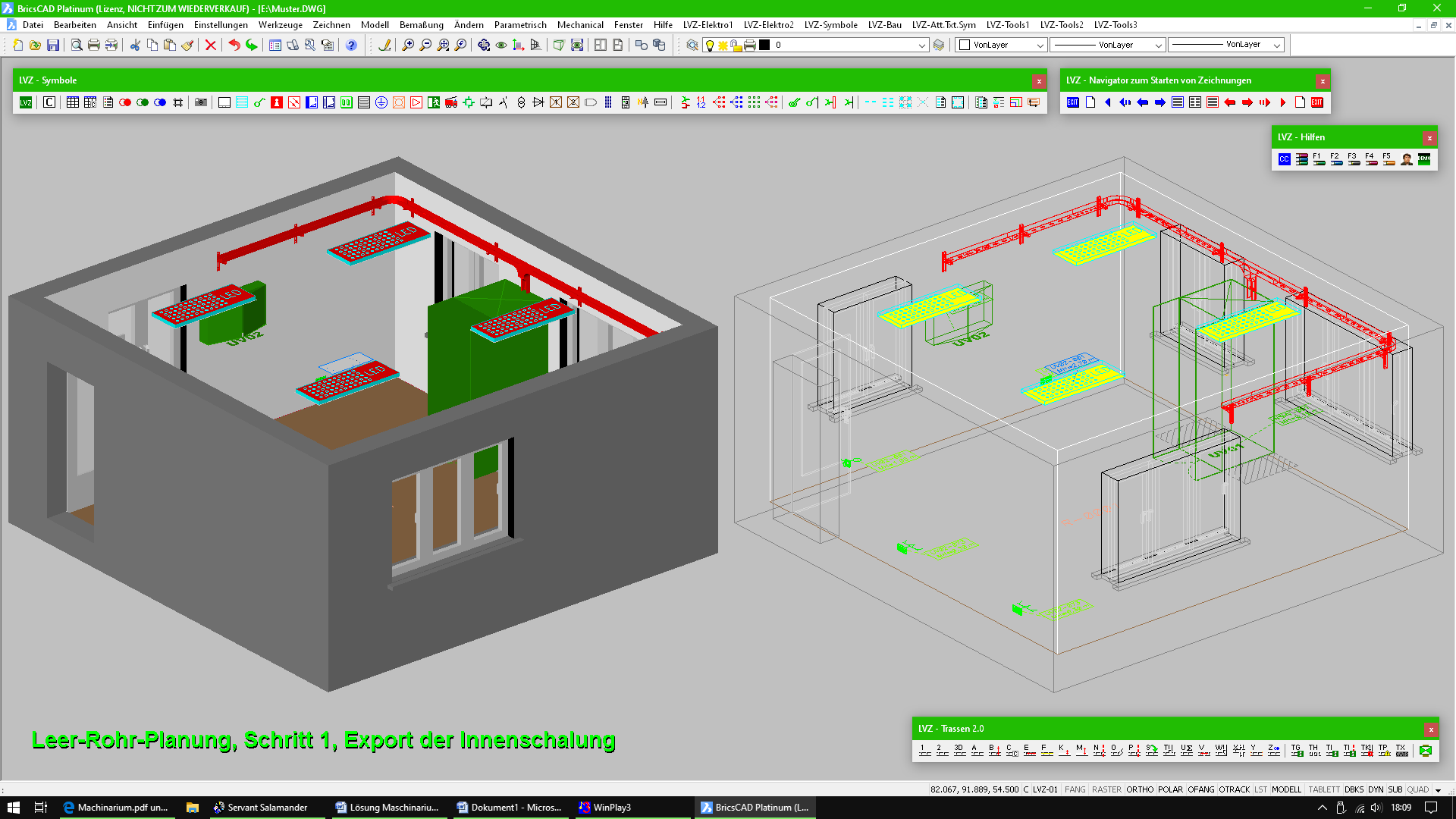Expand the status bar options arrow

1438,790
